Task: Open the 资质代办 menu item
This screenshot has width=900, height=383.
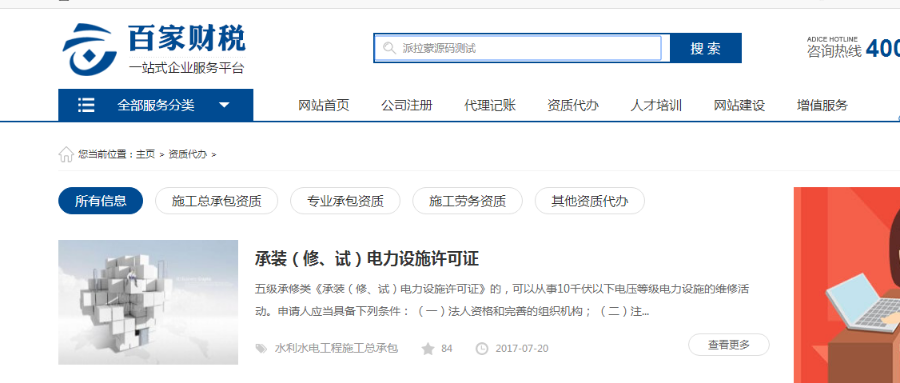Action: [x=573, y=106]
